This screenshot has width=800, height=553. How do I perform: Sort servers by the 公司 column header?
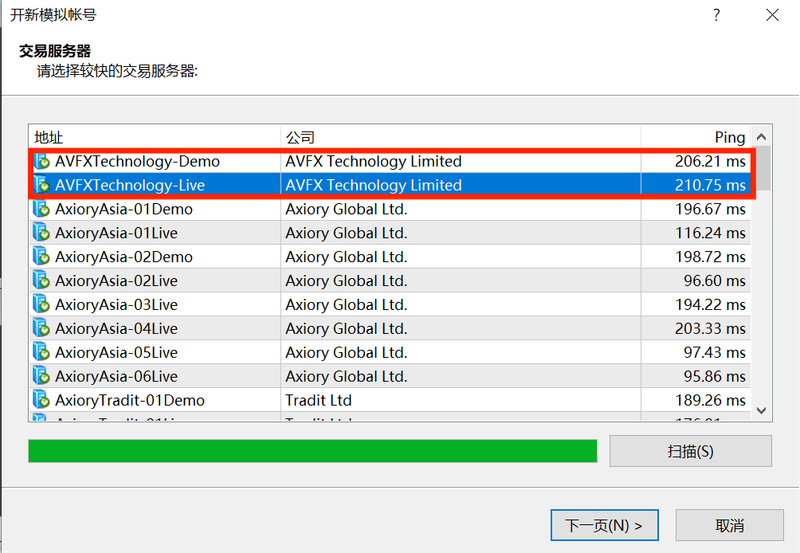coord(461,137)
